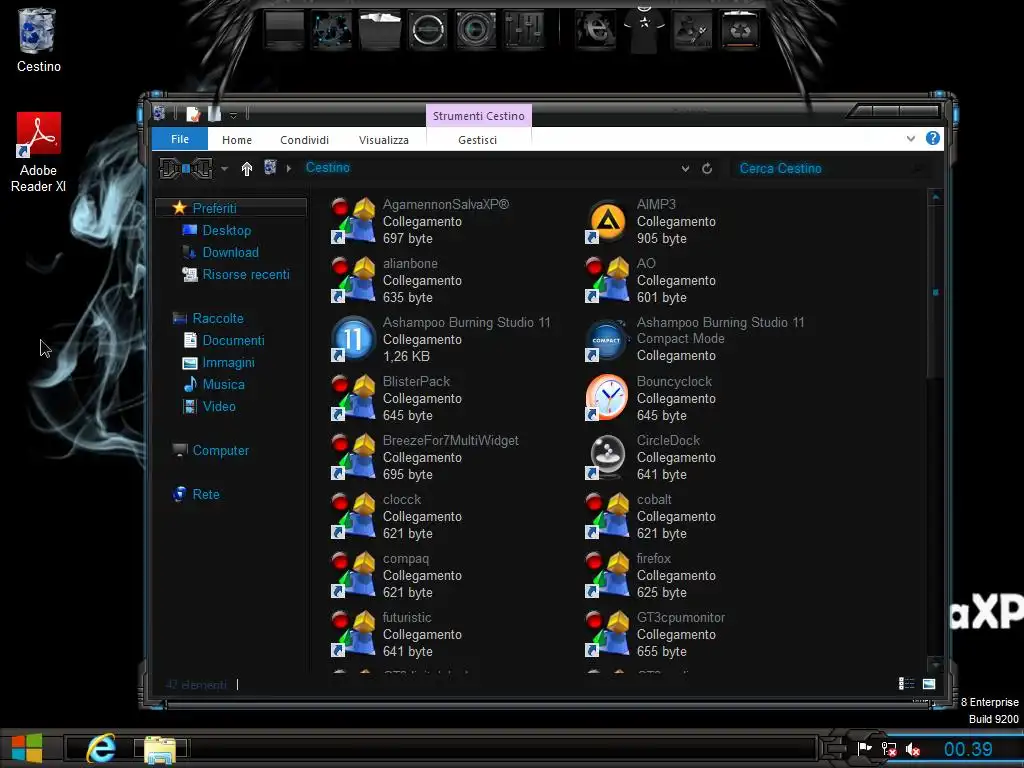
Task: Open Video library
Action: click(219, 406)
